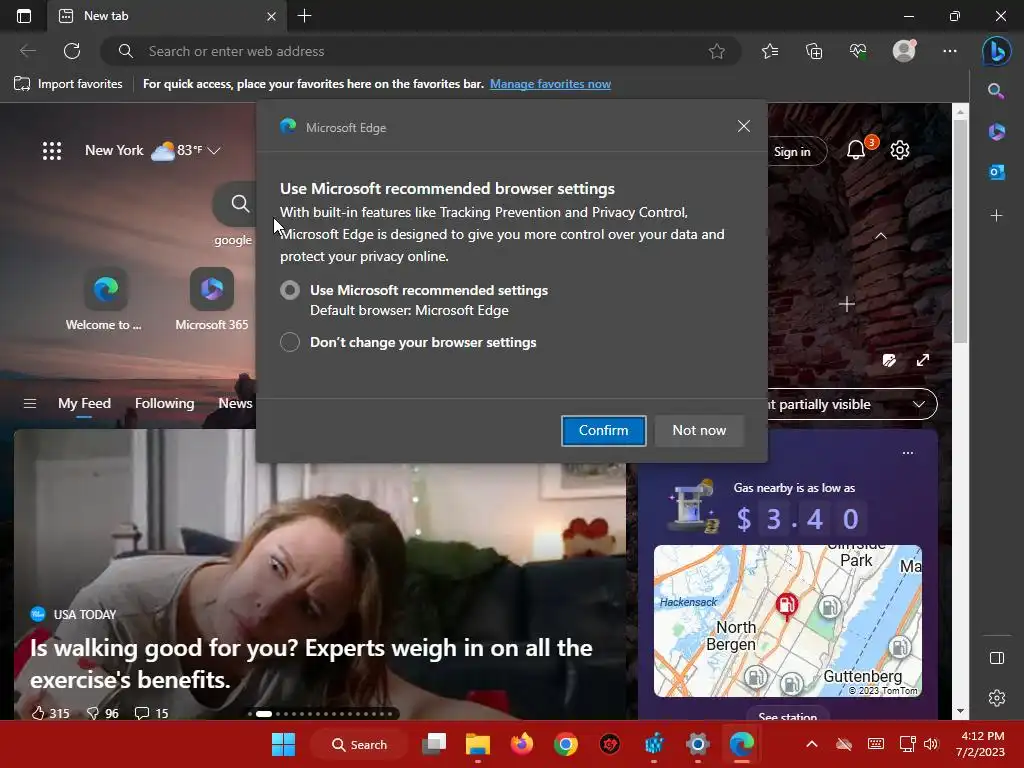Launch Google Chrome from taskbar

(566, 744)
